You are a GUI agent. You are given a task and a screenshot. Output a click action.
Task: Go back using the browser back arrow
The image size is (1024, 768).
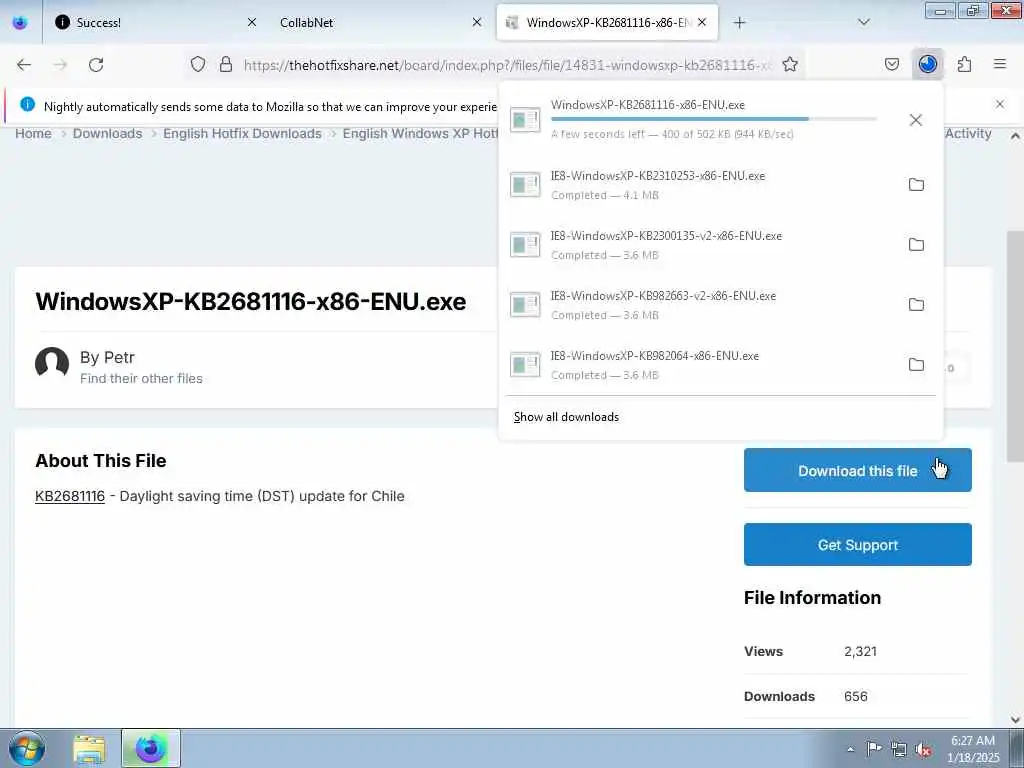24,64
